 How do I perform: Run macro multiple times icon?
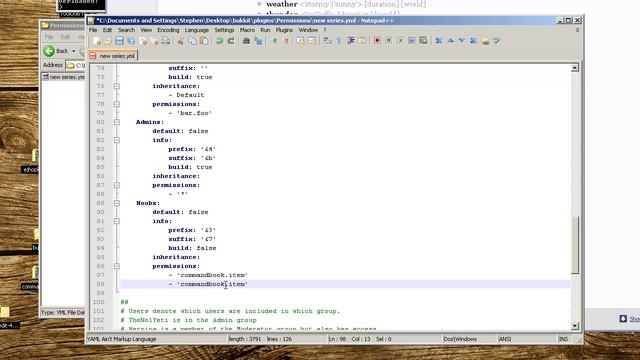pyautogui.click(x=412, y=41)
